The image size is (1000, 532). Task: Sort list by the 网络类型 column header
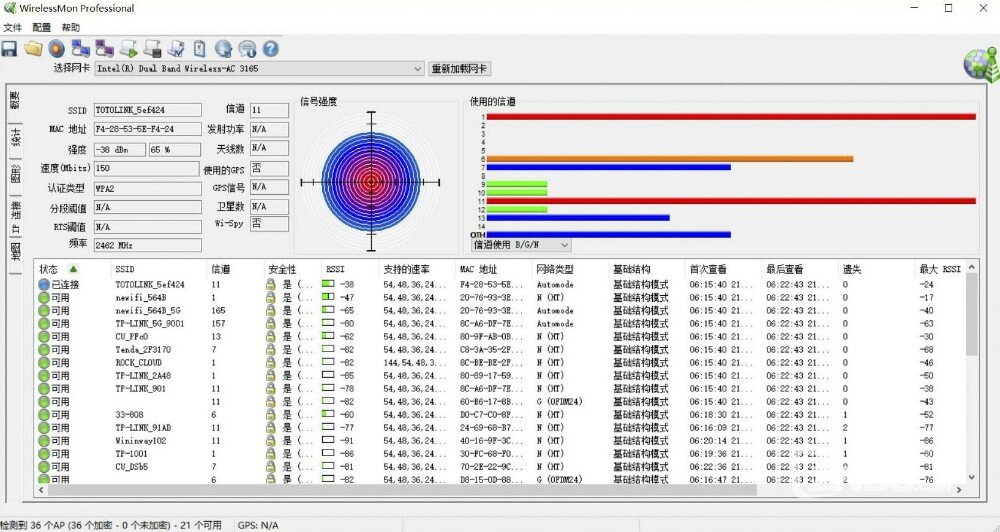(x=571, y=269)
